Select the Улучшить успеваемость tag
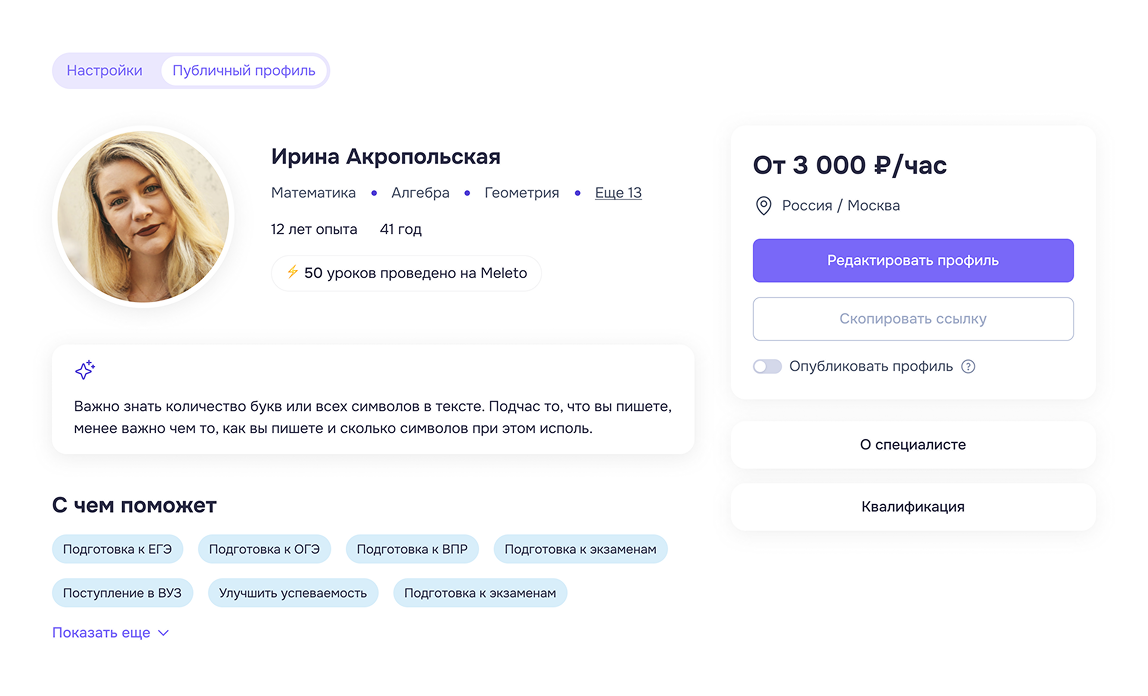Screen dimensions: 1148x696 click(x=293, y=593)
